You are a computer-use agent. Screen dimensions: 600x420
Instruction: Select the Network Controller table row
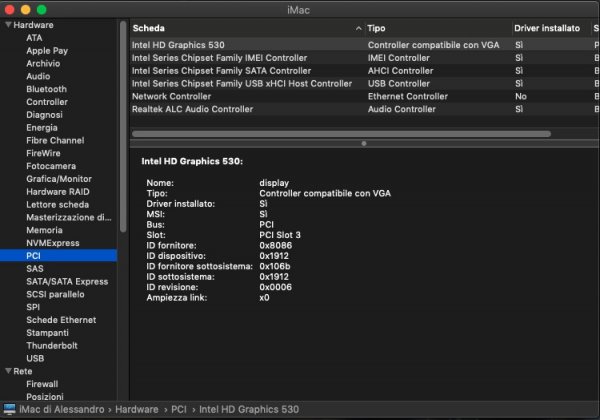(173, 96)
